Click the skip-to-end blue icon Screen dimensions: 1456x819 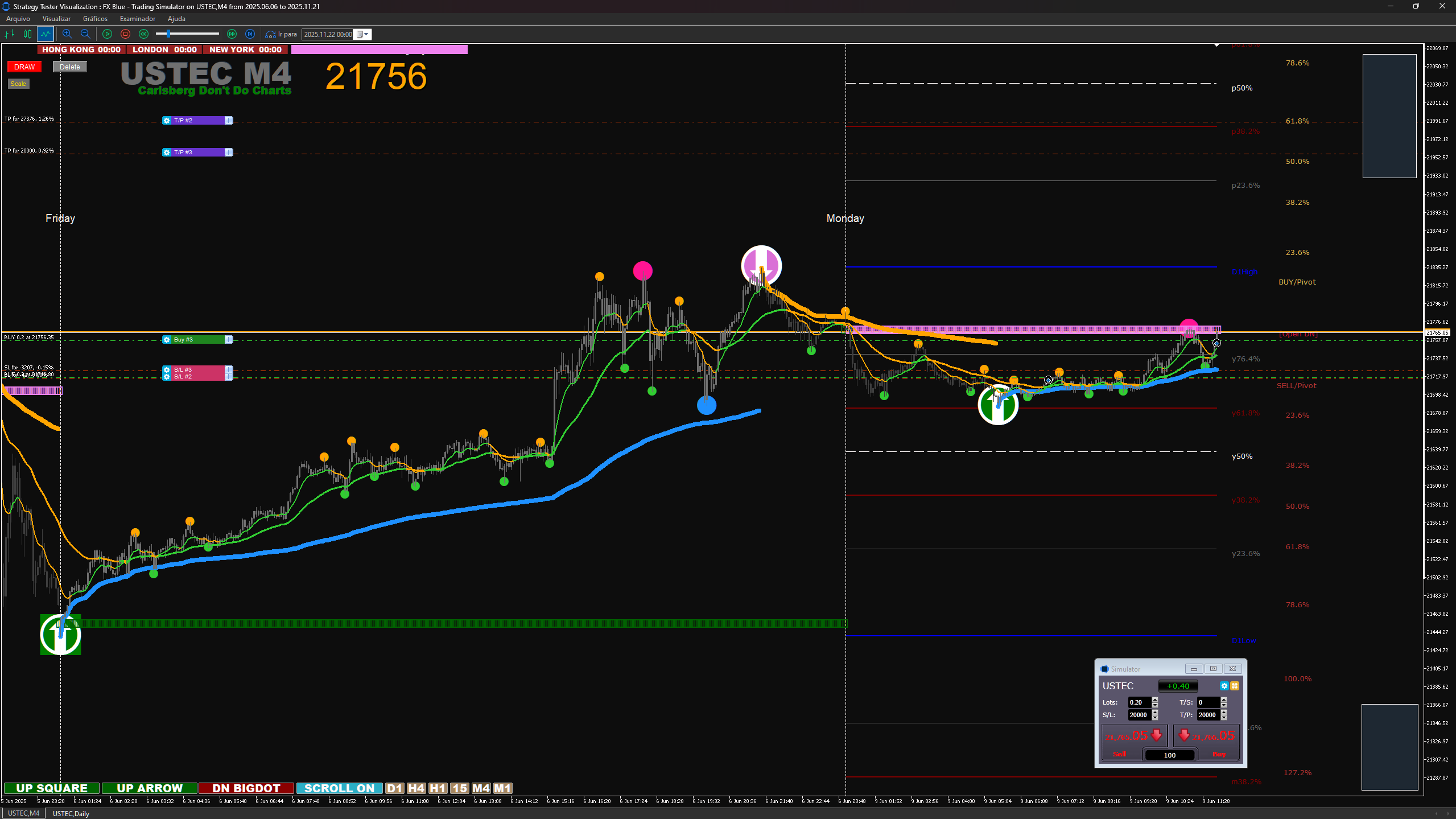(x=250, y=34)
